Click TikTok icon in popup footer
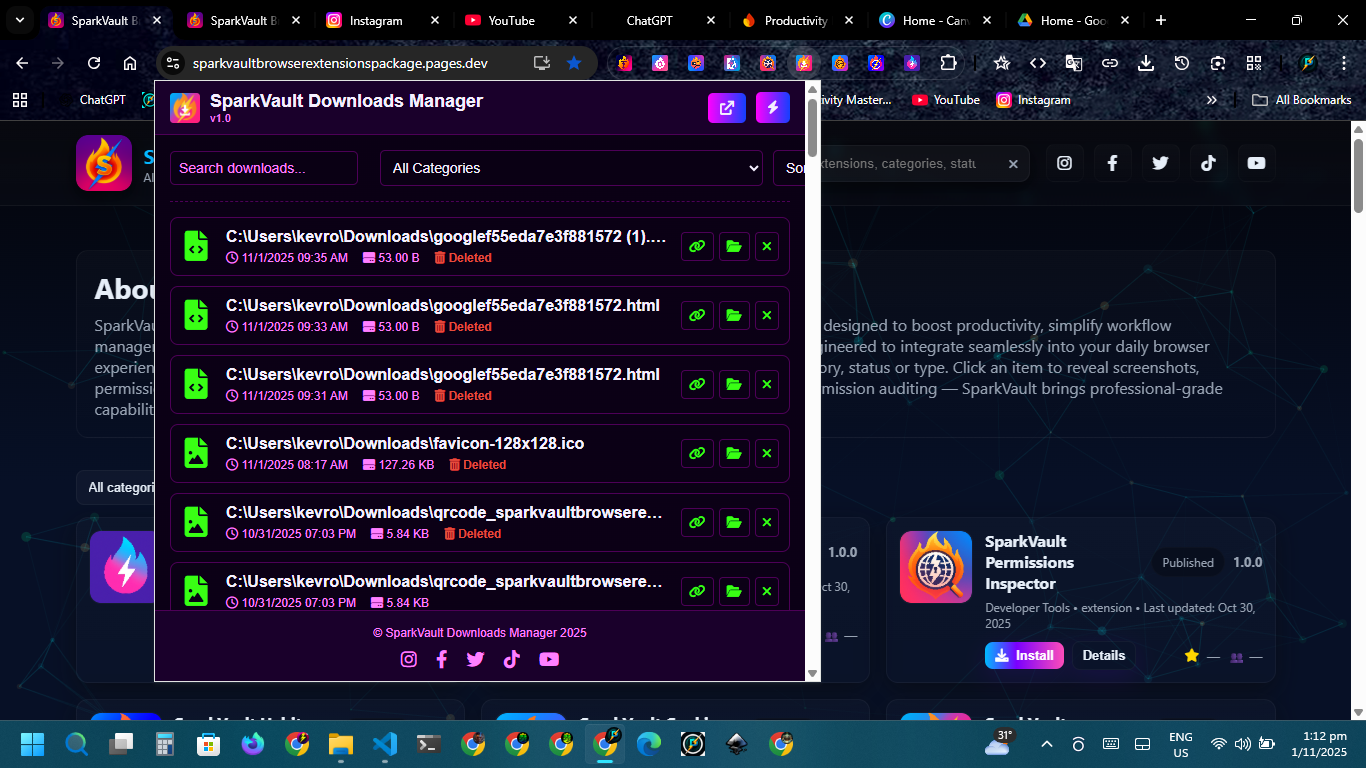The image size is (1366, 768). tap(512, 659)
